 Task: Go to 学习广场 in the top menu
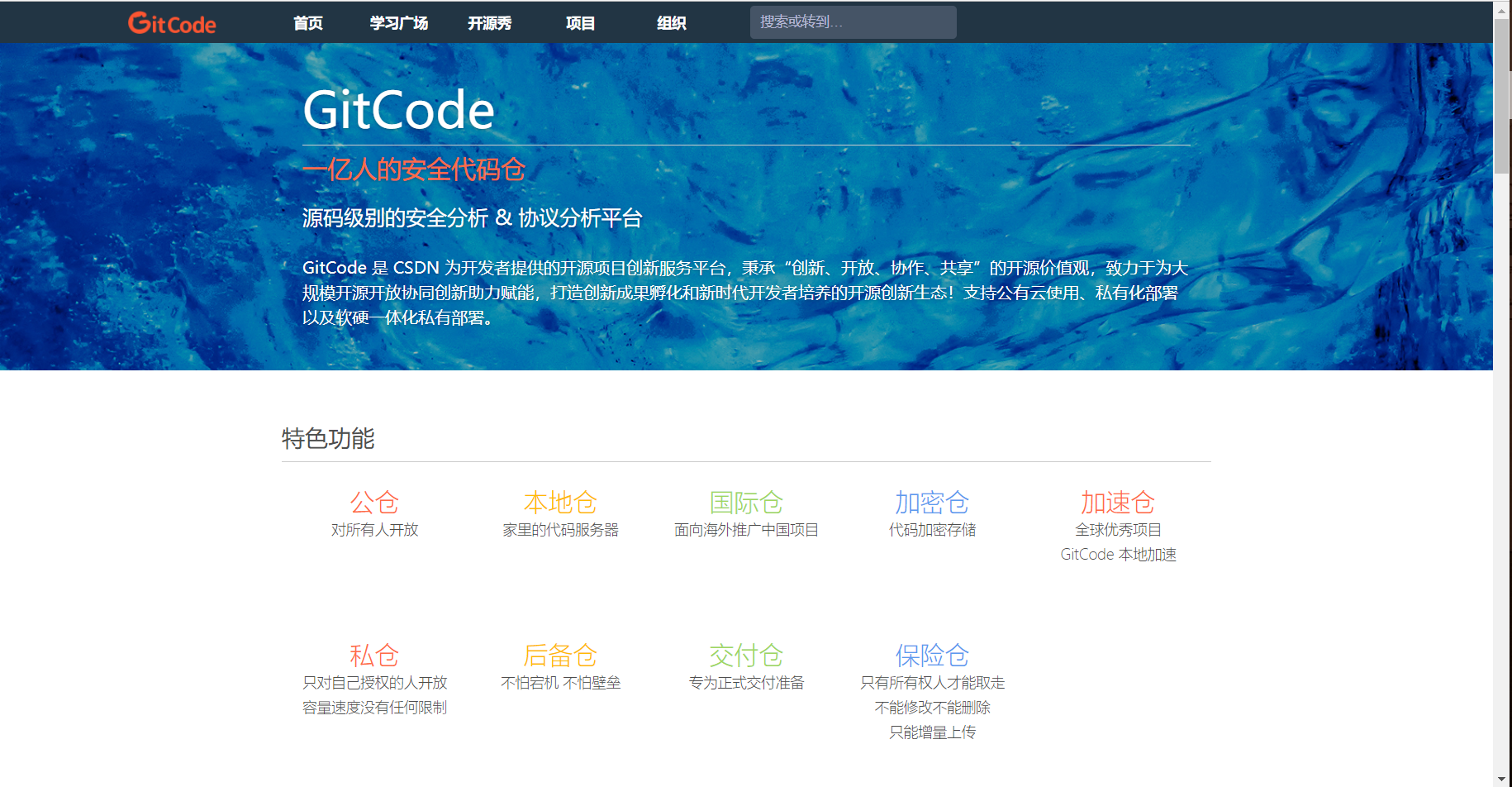point(399,23)
